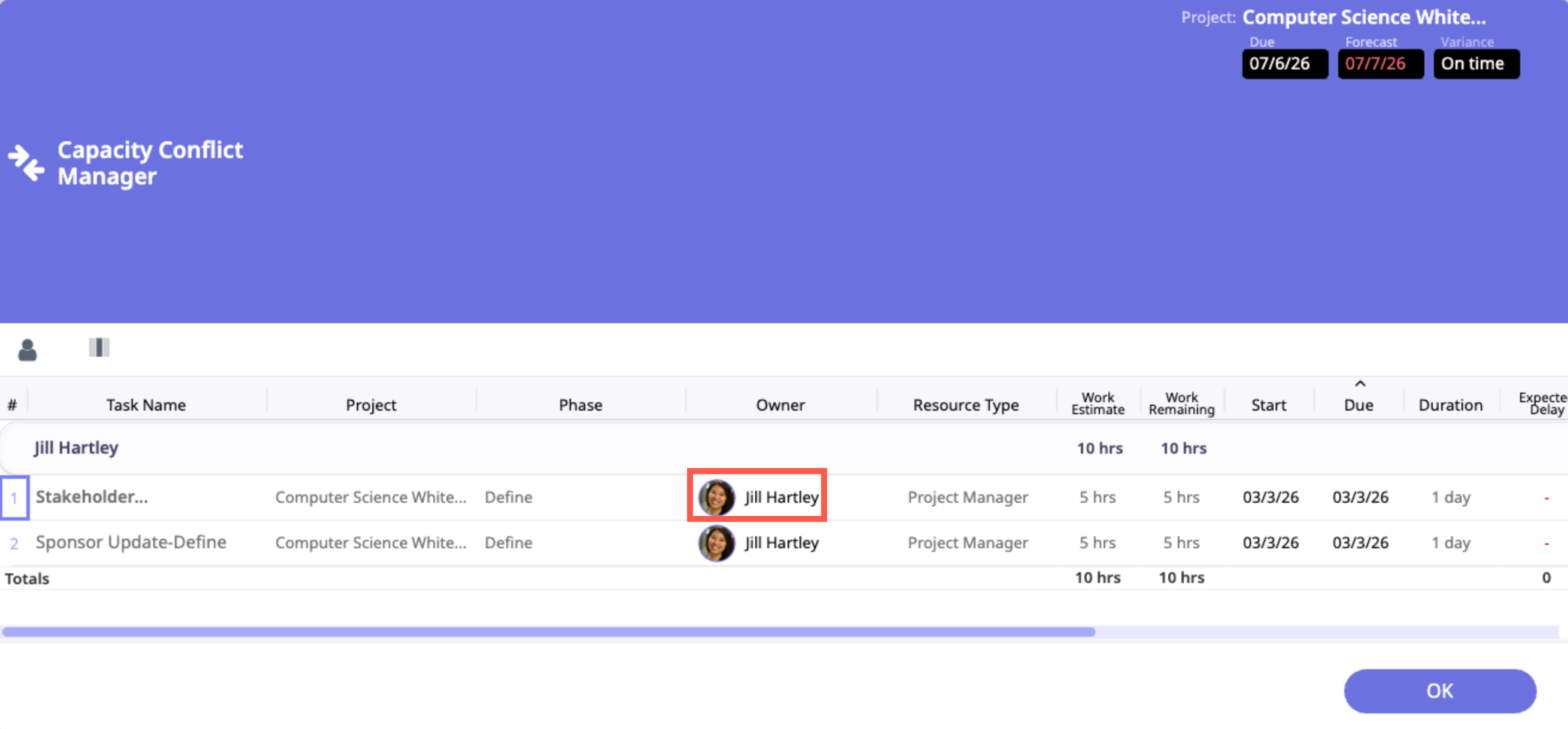Sort by Task Name column header

[146, 405]
